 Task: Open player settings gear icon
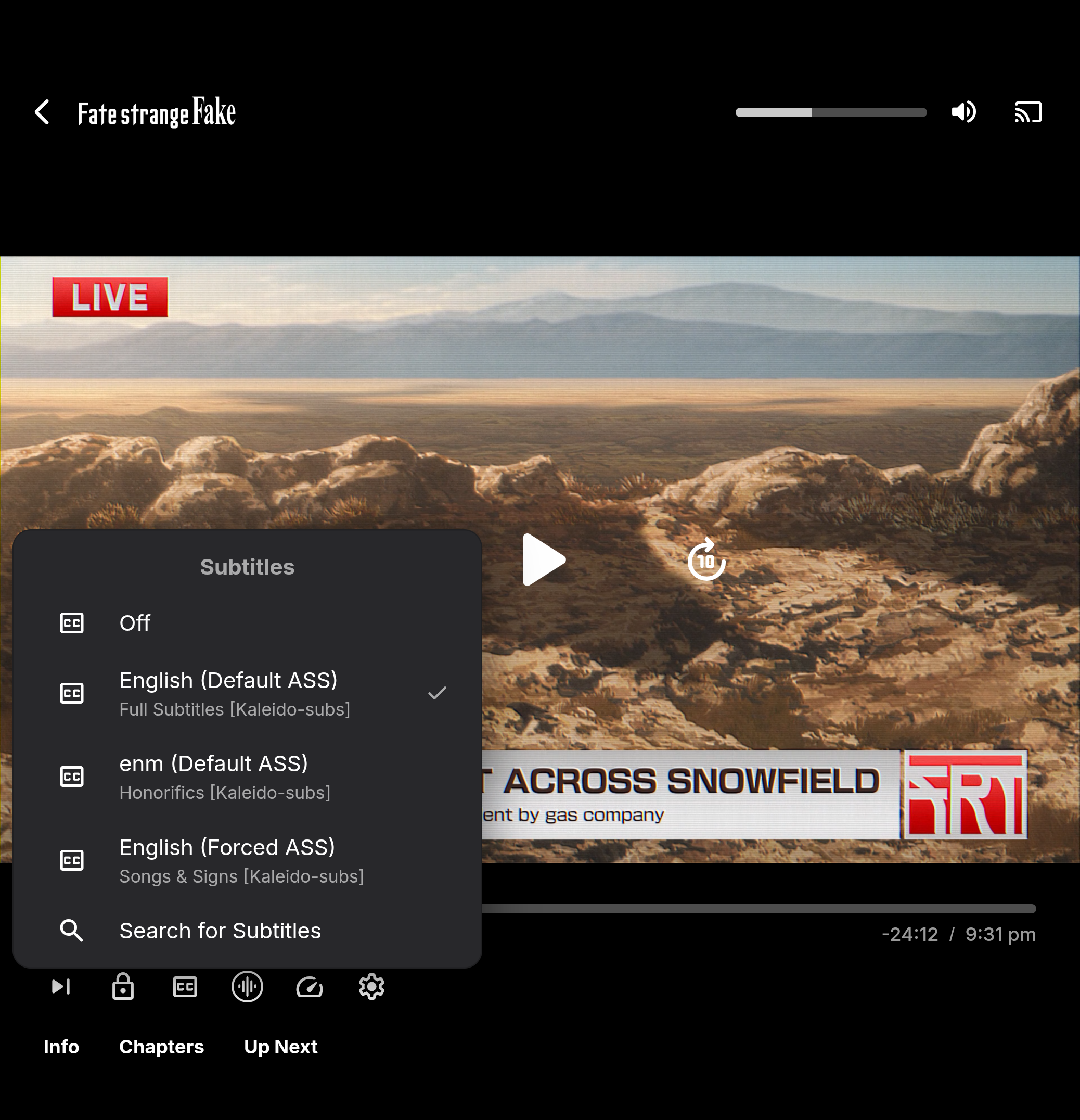point(371,986)
